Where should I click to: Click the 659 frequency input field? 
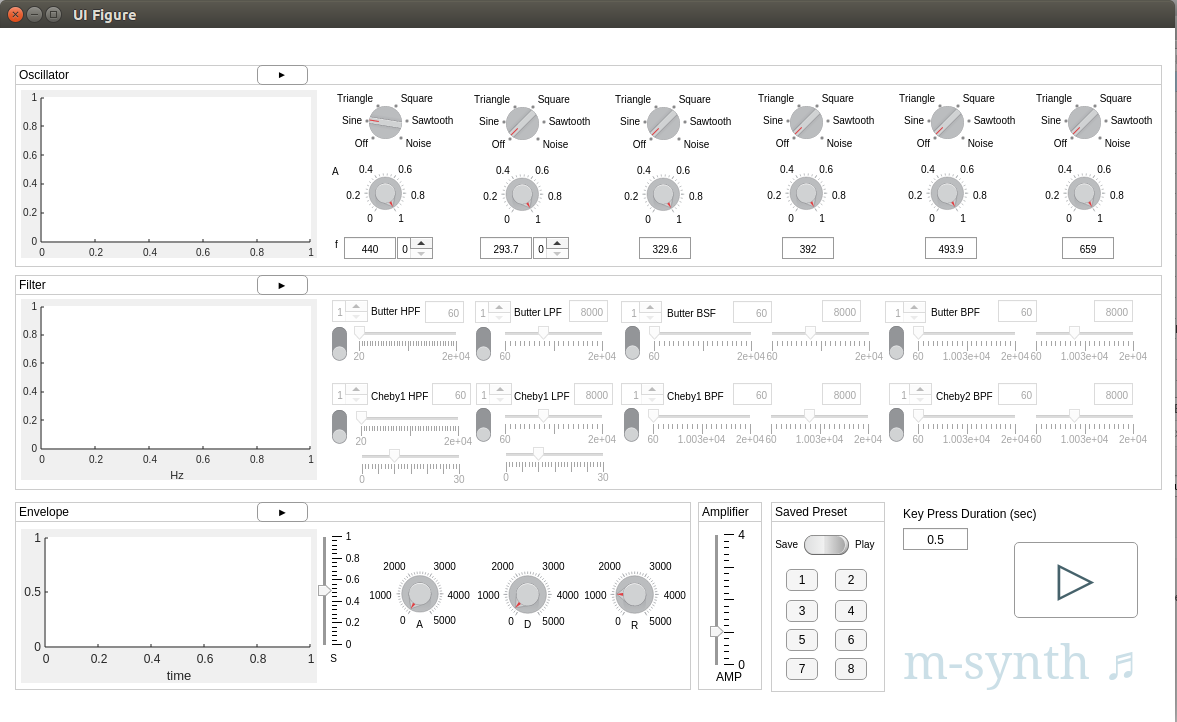[x=1088, y=249]
